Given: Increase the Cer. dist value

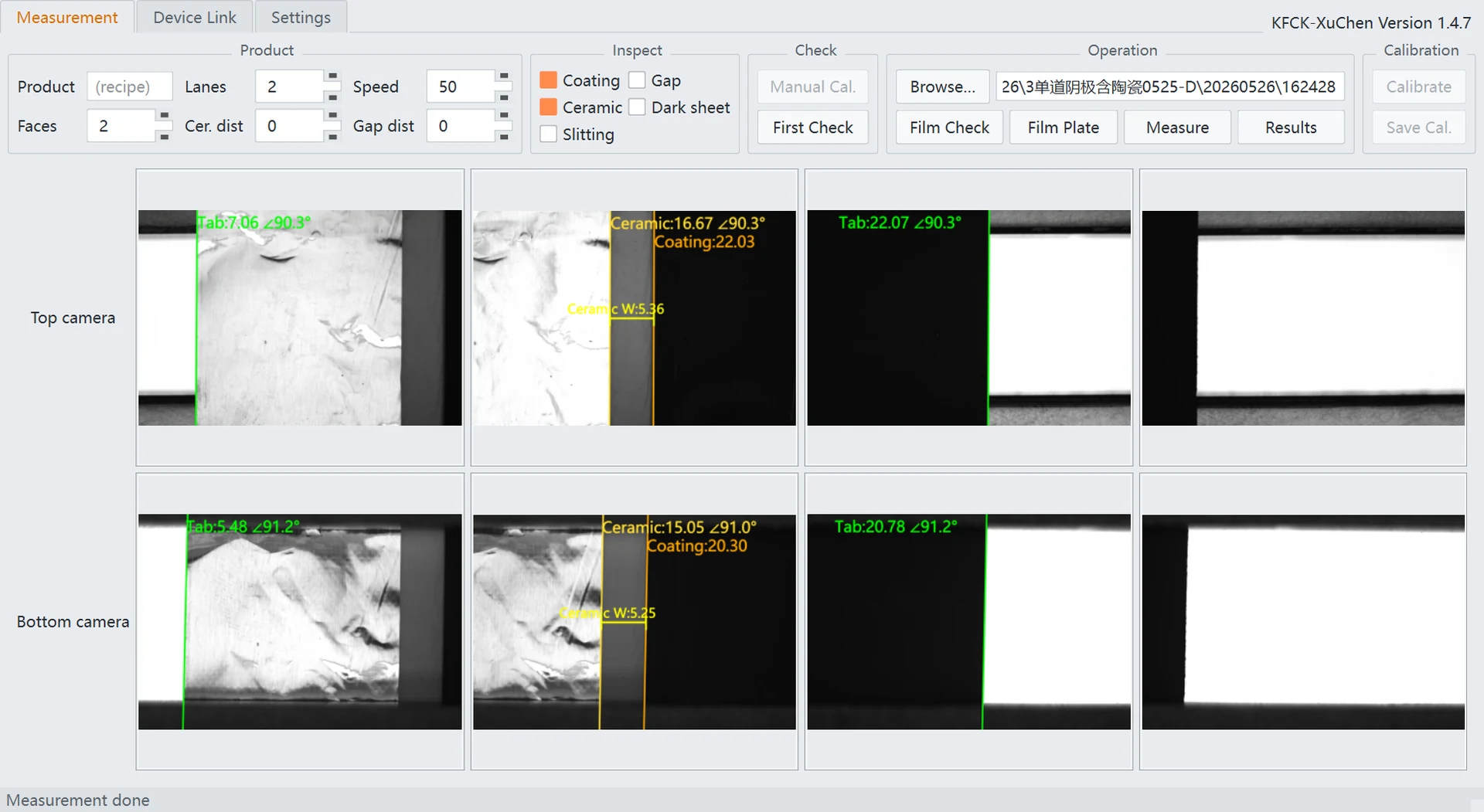Looking at the screenshot, I should [332, 116].
